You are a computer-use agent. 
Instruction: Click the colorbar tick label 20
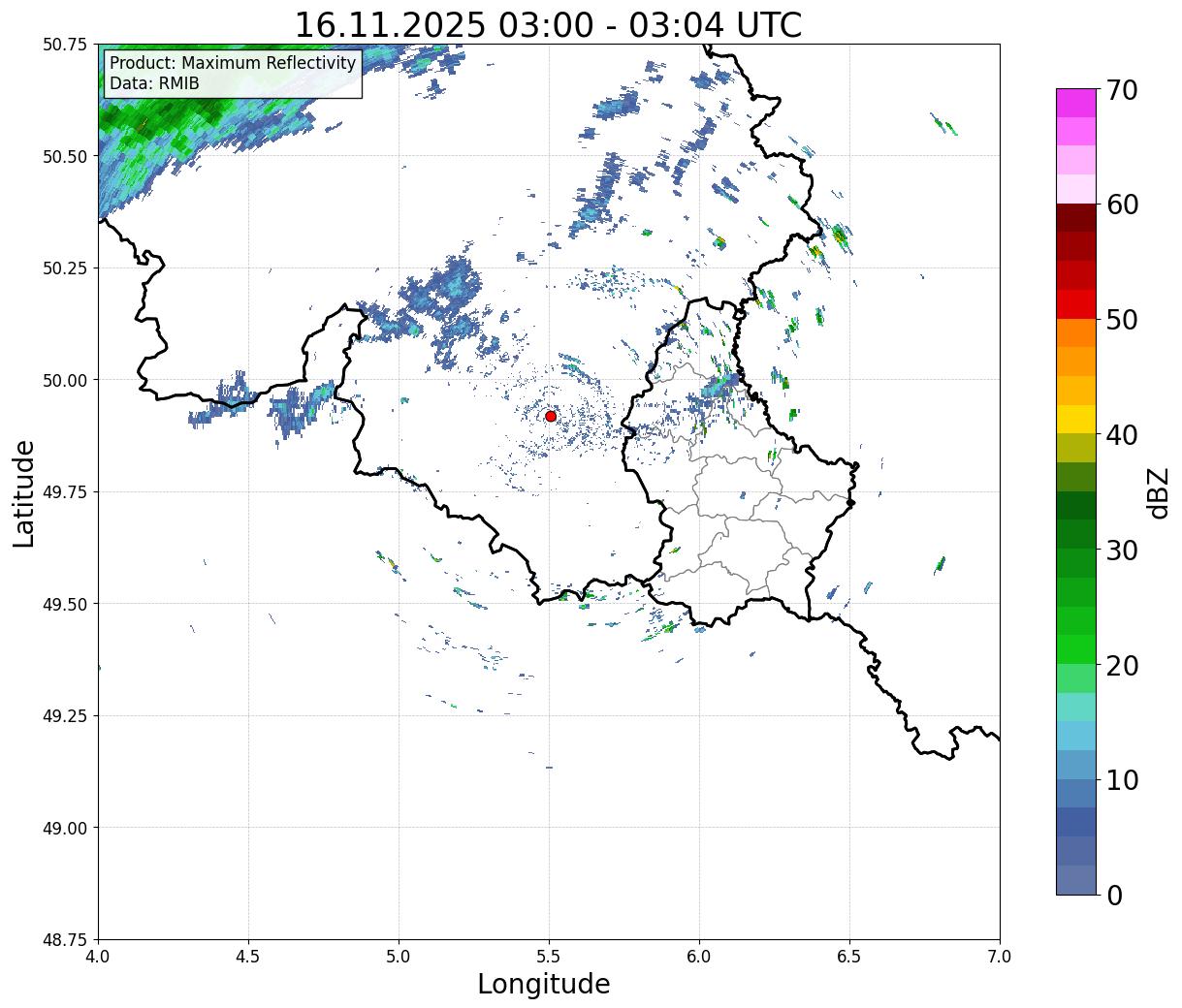[1121, 665]
